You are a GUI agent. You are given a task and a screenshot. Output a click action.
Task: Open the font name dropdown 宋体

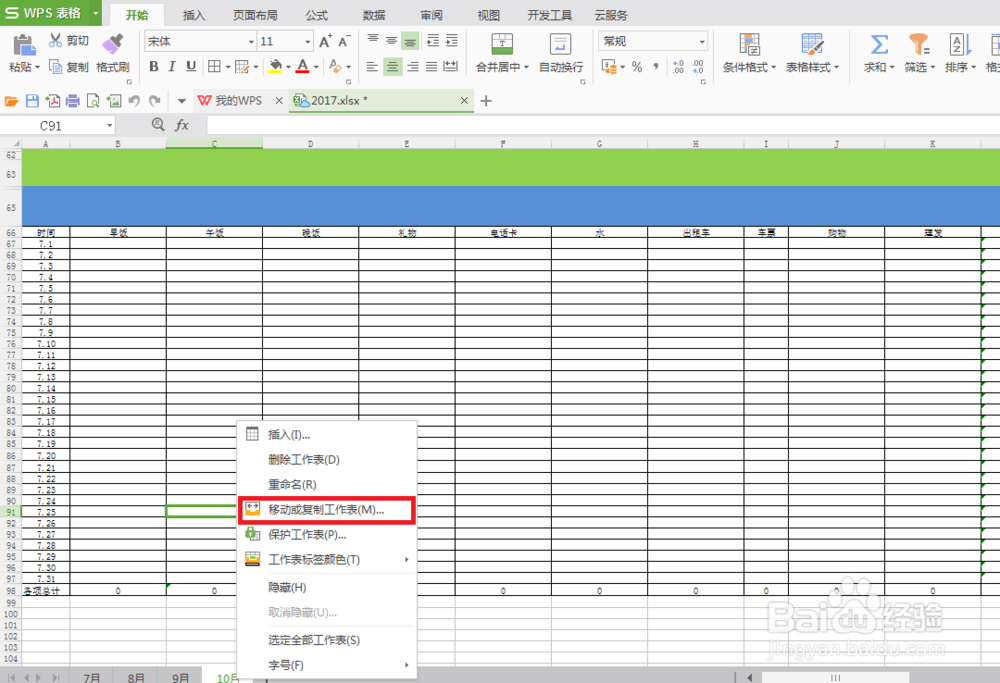(251, 41)
